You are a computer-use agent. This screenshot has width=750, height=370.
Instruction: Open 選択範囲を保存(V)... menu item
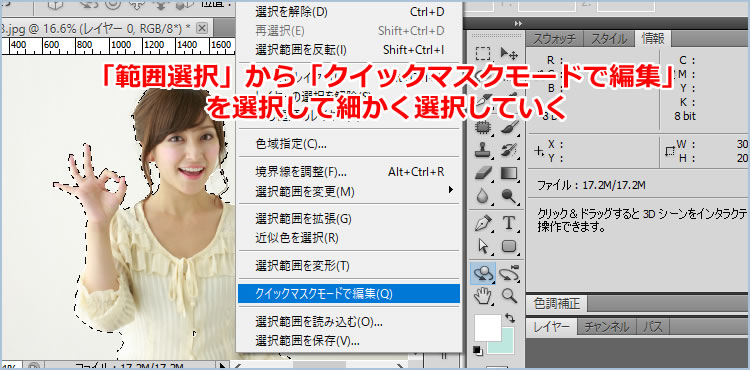click(349, 340)
